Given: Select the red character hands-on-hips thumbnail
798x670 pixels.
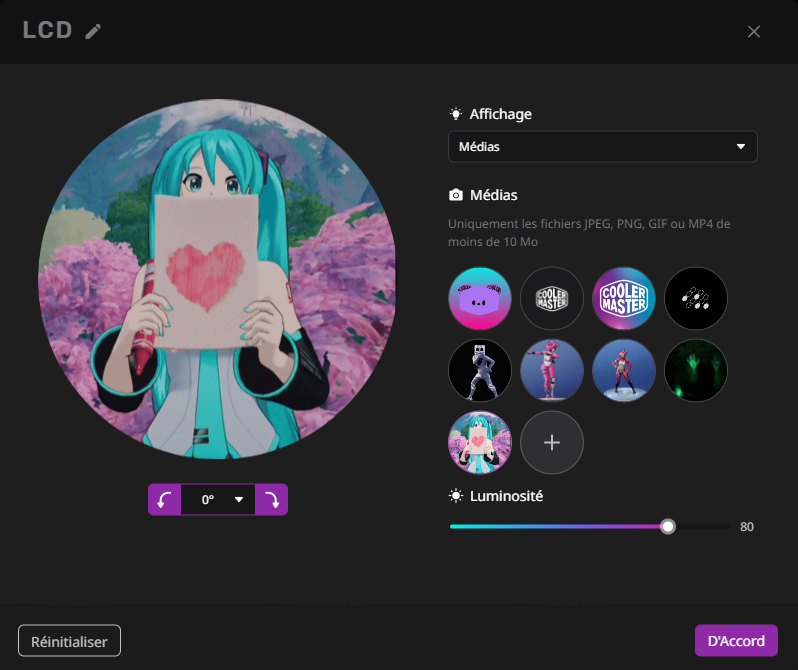Looking at the screenshot, I should pyautogui.click(x=624, y=370).
